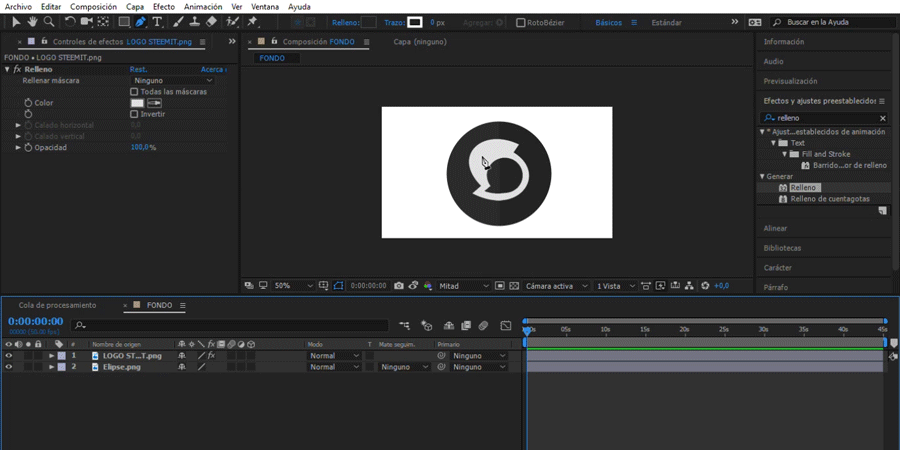900x450 pixels.
Task: Select the Hand tool
Action: [32, 22]
